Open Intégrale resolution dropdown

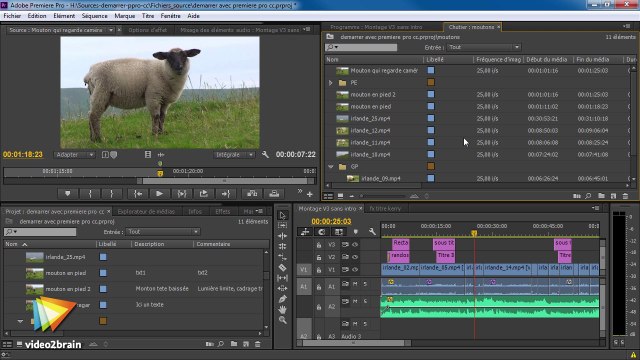click(x=234, y=155)
